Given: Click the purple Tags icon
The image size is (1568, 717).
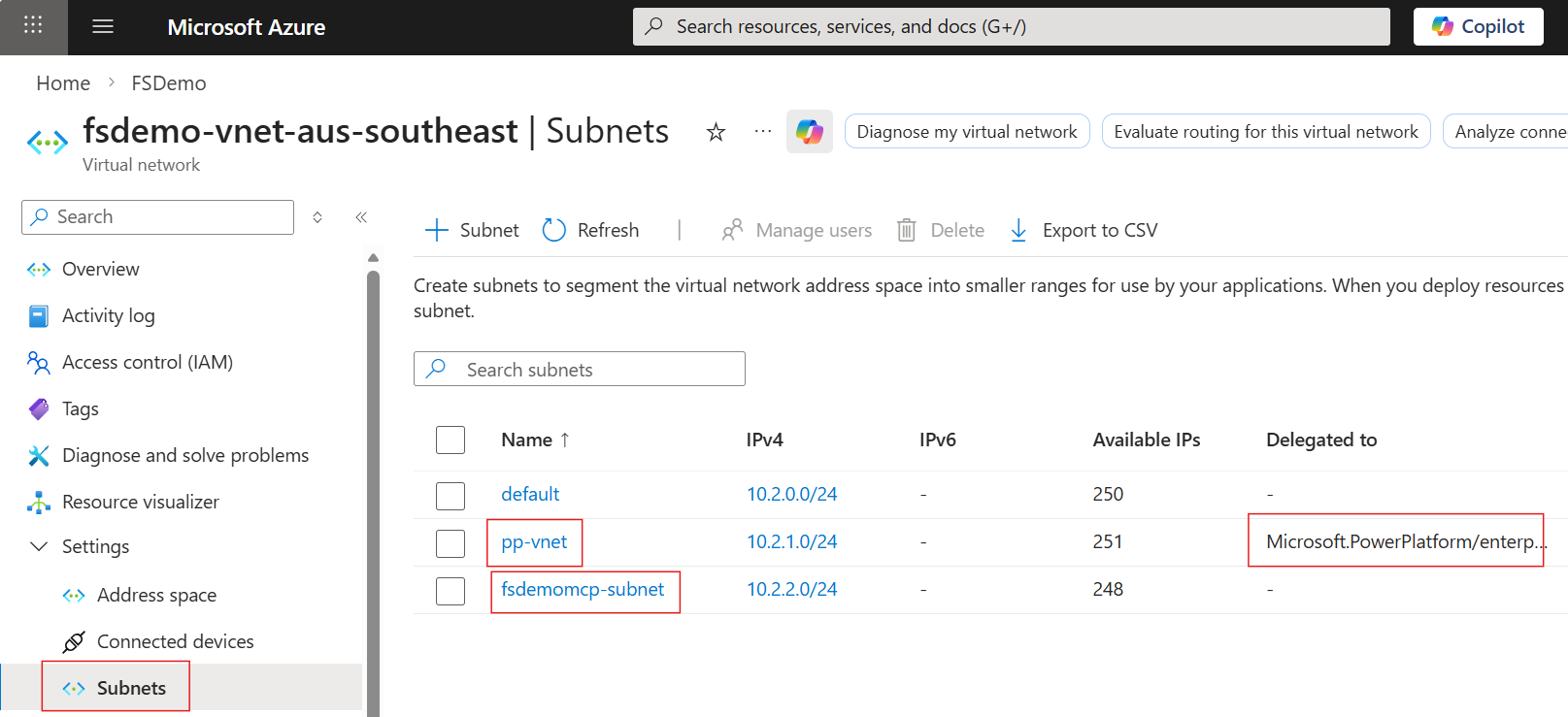Looking at the screenshot, I should coord(39,408).
